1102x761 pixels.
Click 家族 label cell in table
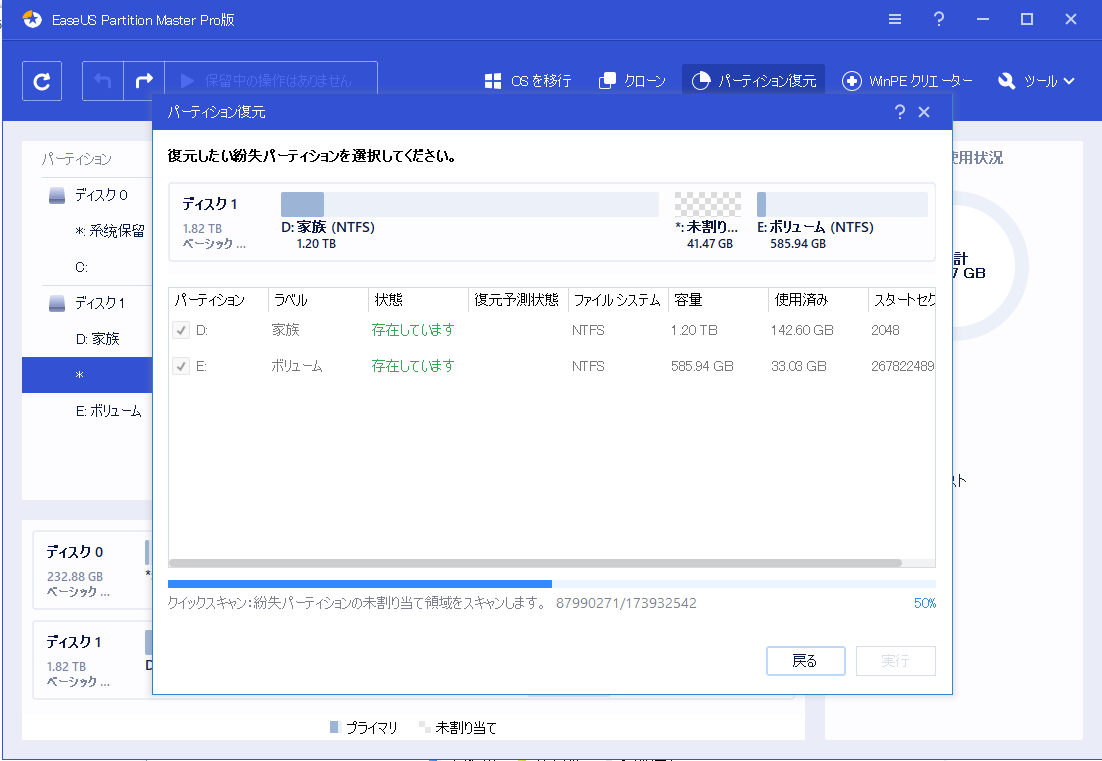point(285,330)
